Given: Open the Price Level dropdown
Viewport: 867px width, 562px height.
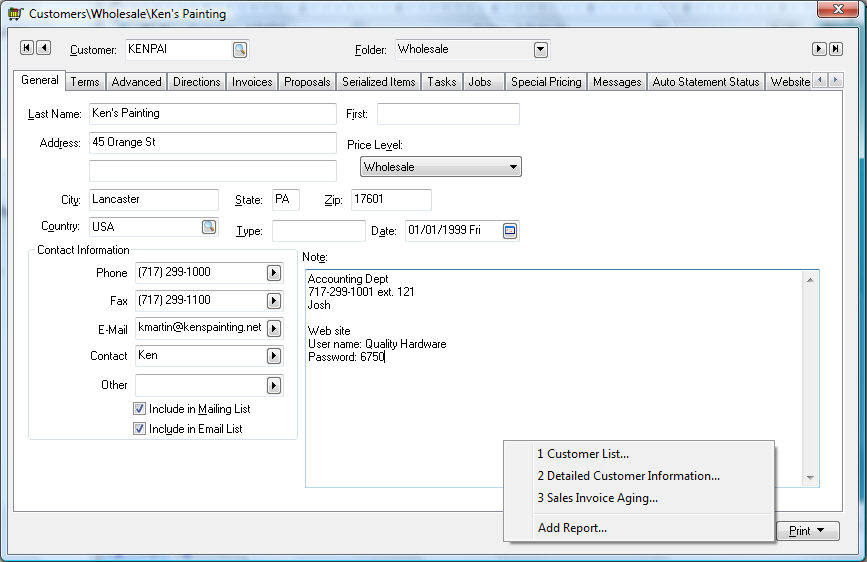Looking at the screenshot, I should tap(513, 167).
